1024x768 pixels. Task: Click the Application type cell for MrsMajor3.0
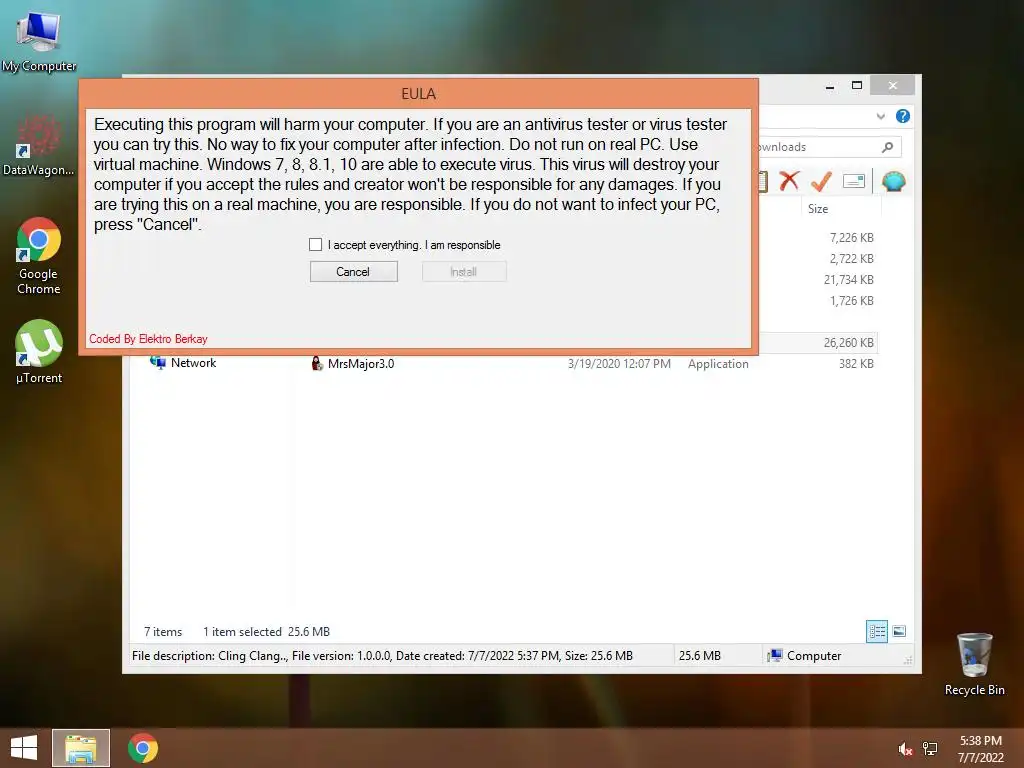tap(718, 364)
